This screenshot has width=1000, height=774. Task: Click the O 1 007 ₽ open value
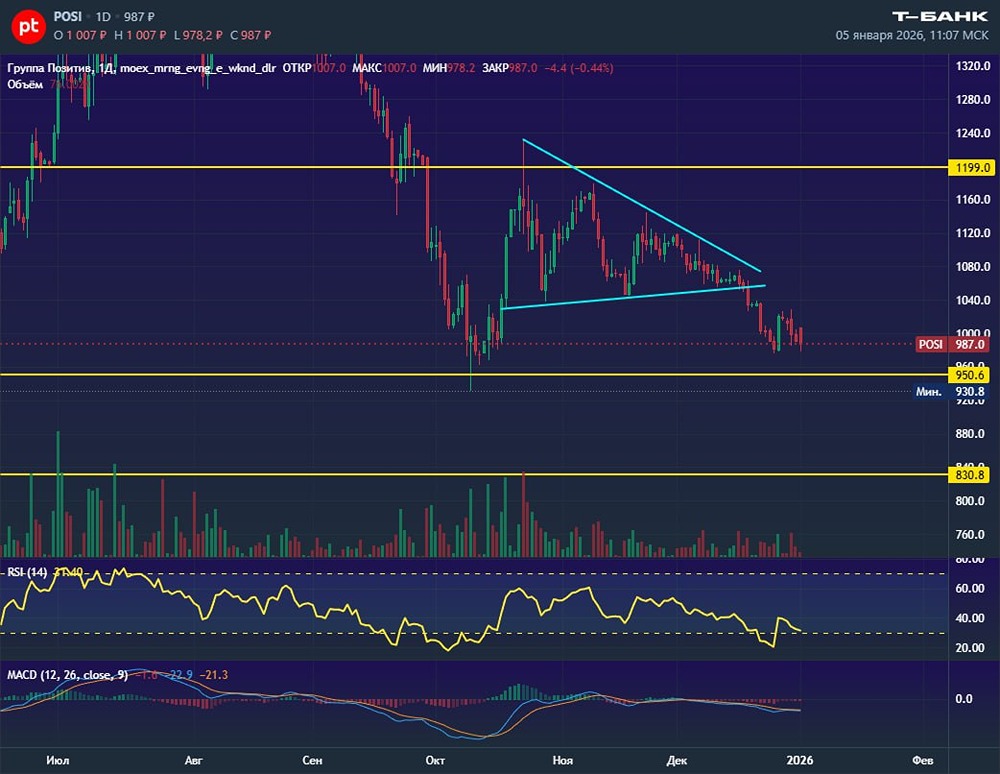tap(80, 35)
